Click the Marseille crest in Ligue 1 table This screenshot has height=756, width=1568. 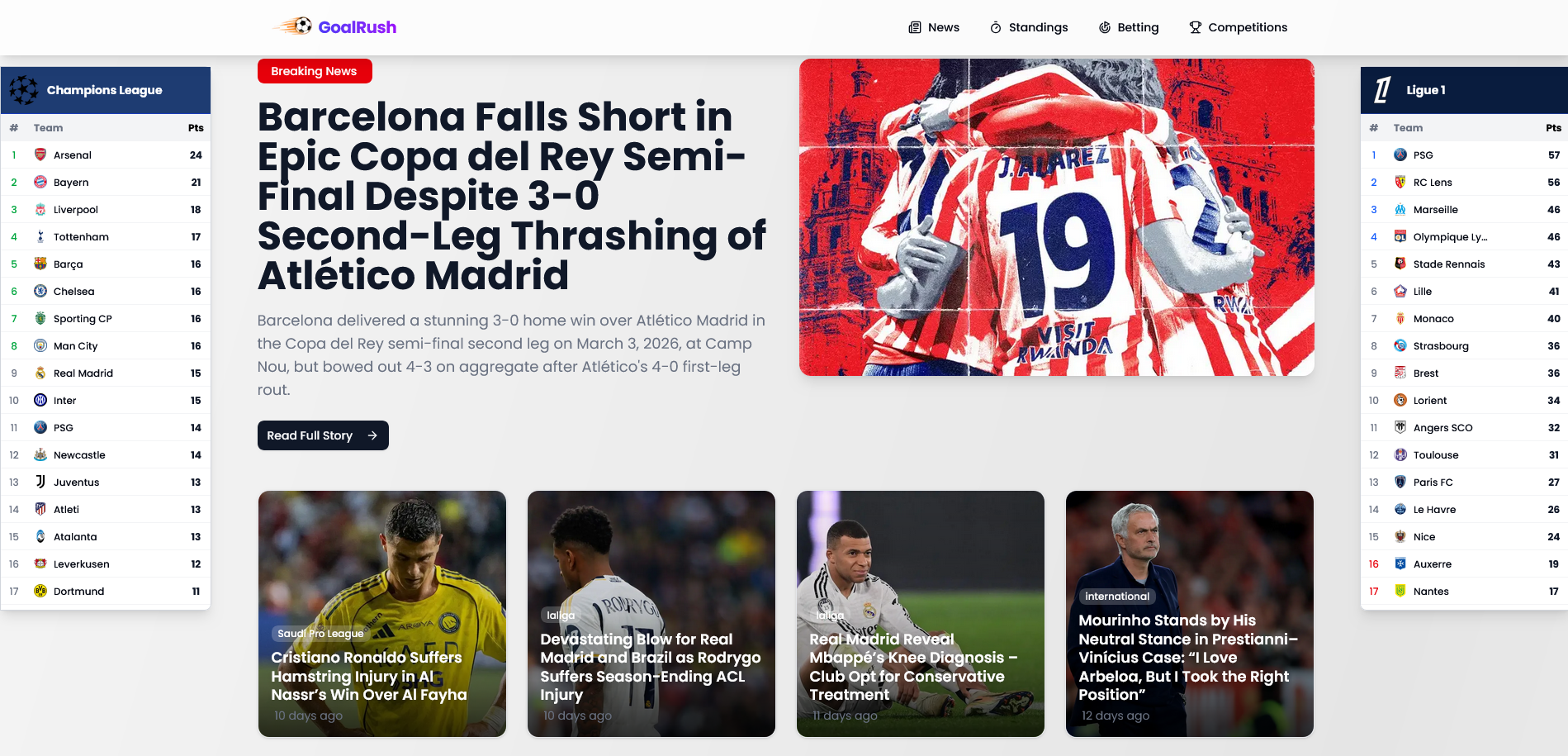(1400, 209)
